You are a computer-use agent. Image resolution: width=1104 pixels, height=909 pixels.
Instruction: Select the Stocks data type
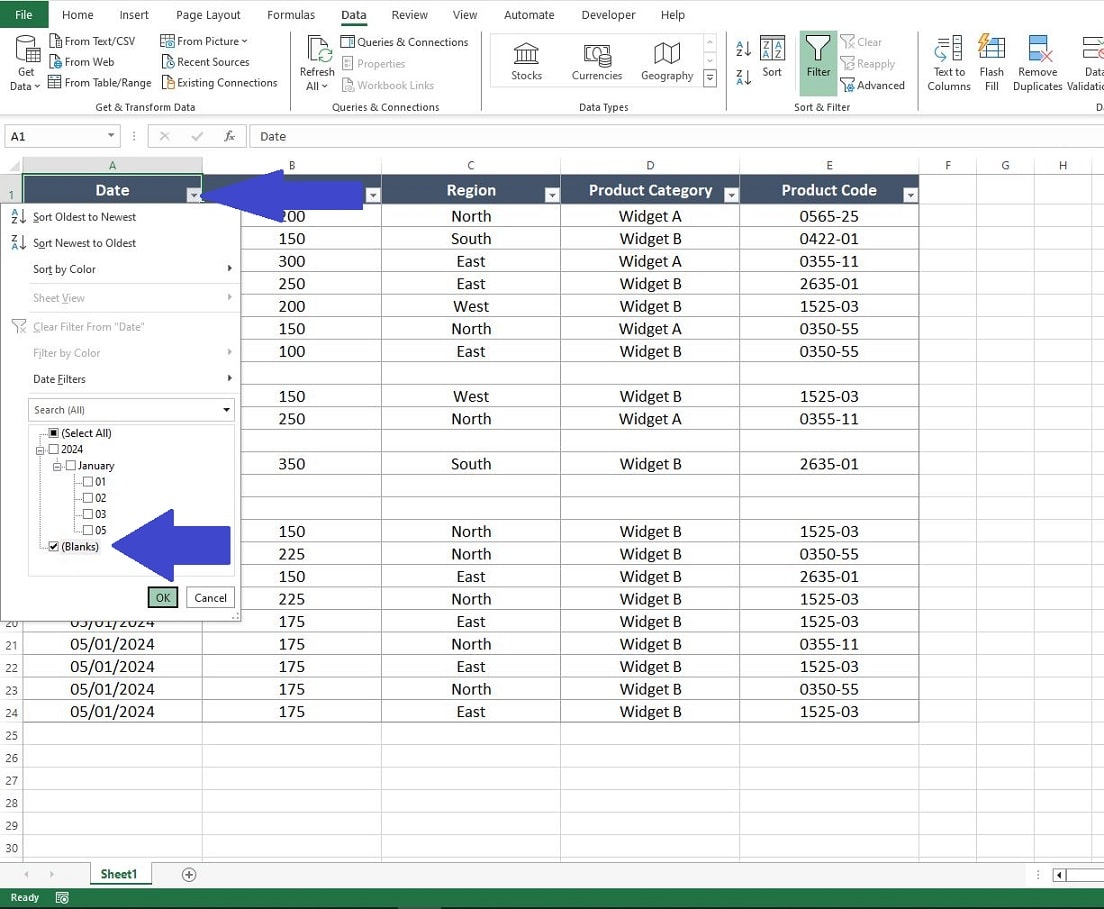pyautogui.click(x=527, y=62)
